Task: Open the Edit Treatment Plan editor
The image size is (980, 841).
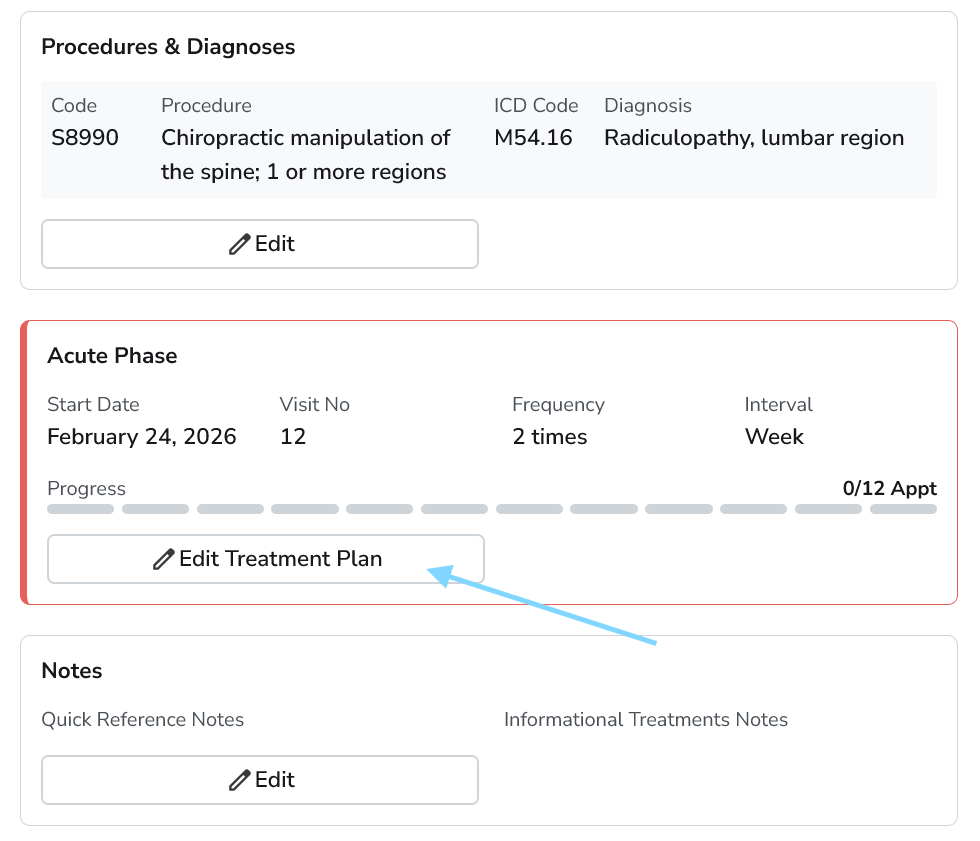Action: 265,558
